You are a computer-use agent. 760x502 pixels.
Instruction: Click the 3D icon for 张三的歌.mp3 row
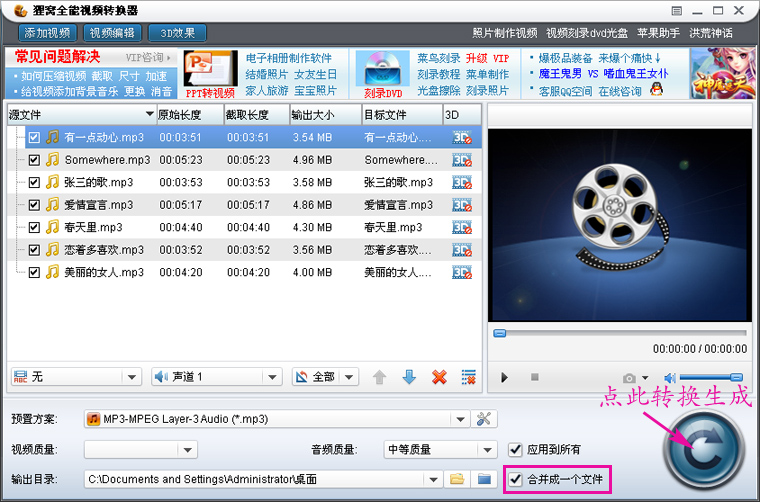(x=462, y=183)
